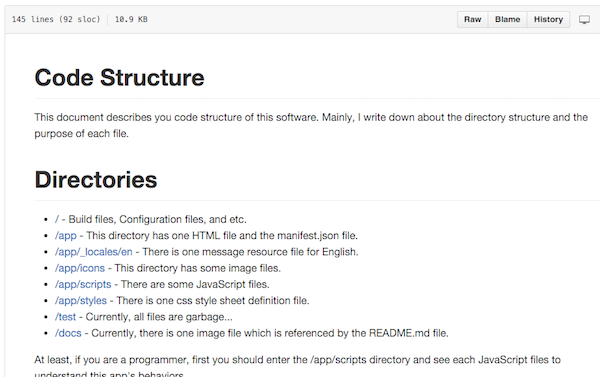
Task: Click the paragraph starting "At least, if you"
Action: tap(297, 367)
